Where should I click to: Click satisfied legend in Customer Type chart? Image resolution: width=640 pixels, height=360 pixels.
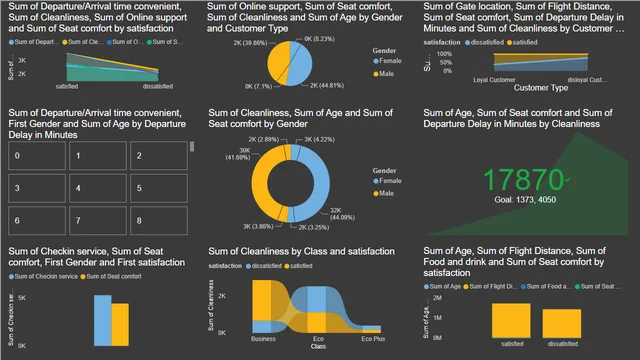pos(522,42)
